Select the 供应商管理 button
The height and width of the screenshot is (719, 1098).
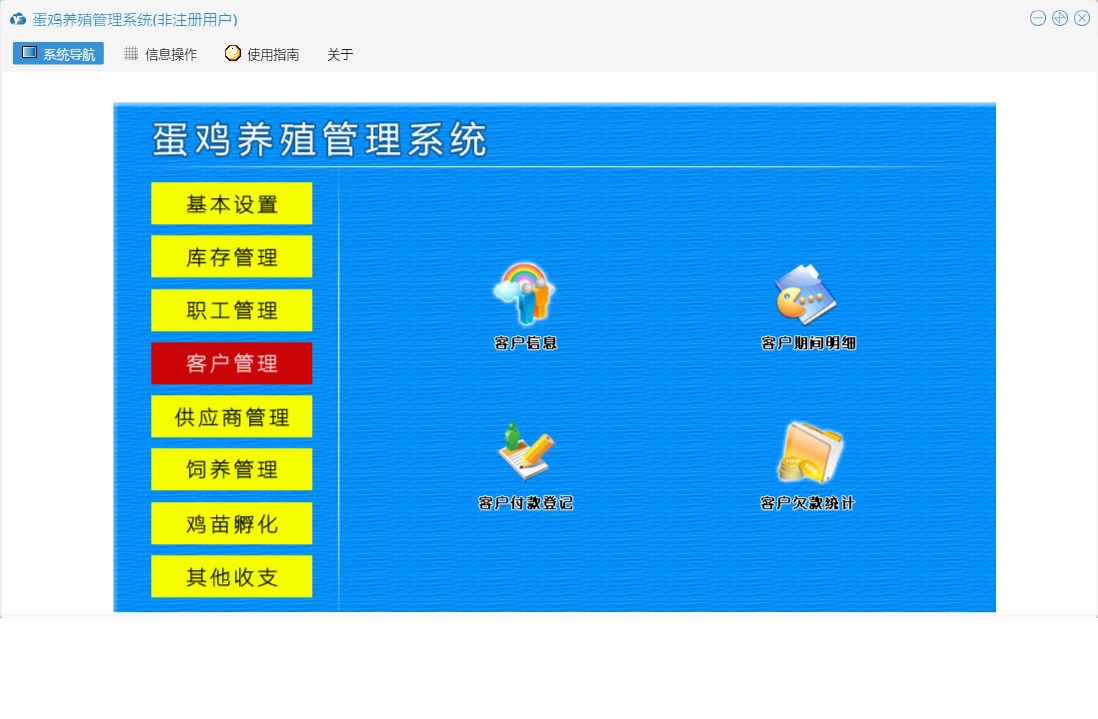pyautogui.click(x=232, y=417)
